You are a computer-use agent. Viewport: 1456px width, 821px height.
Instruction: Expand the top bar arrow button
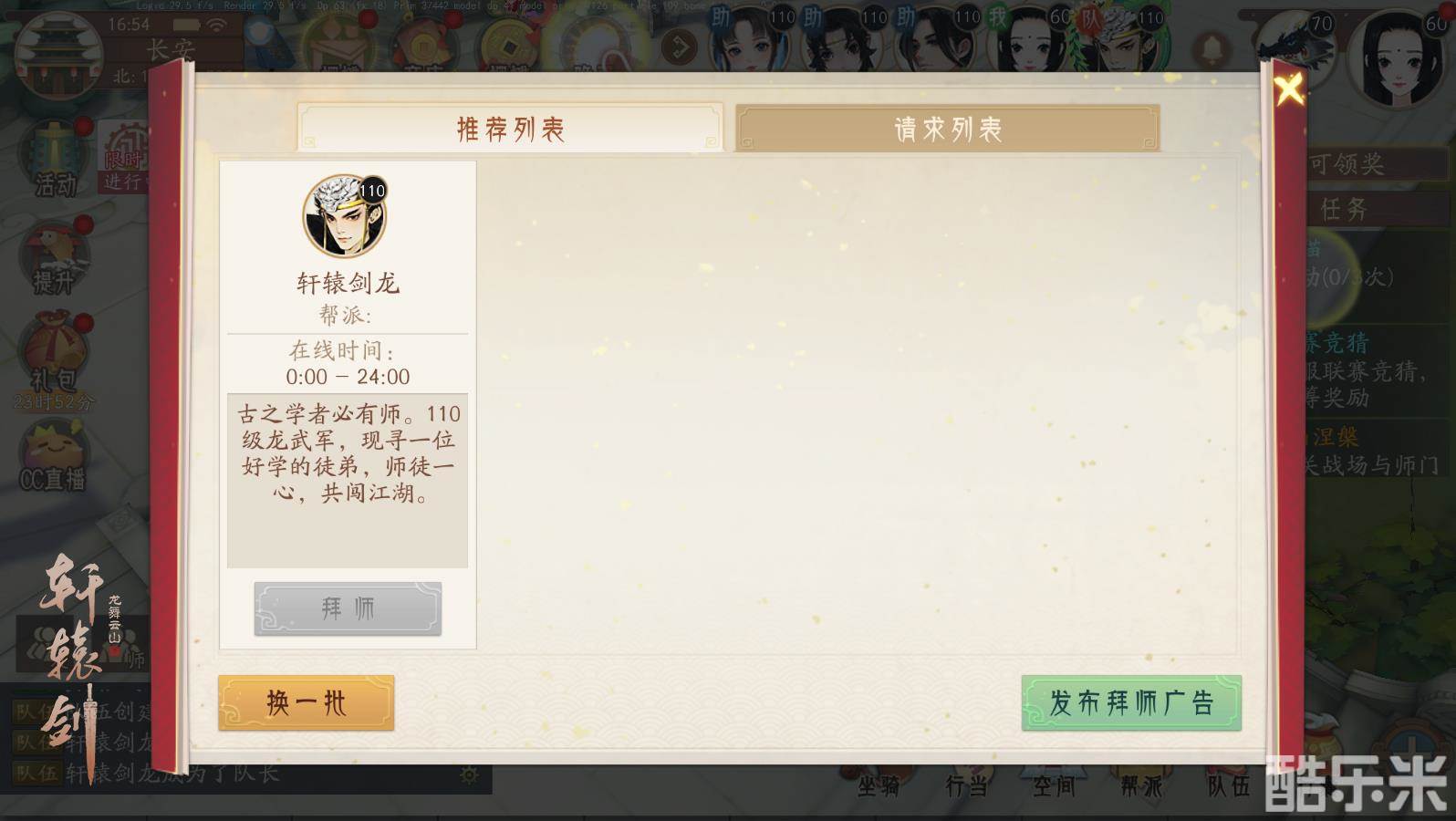[679, 47]
